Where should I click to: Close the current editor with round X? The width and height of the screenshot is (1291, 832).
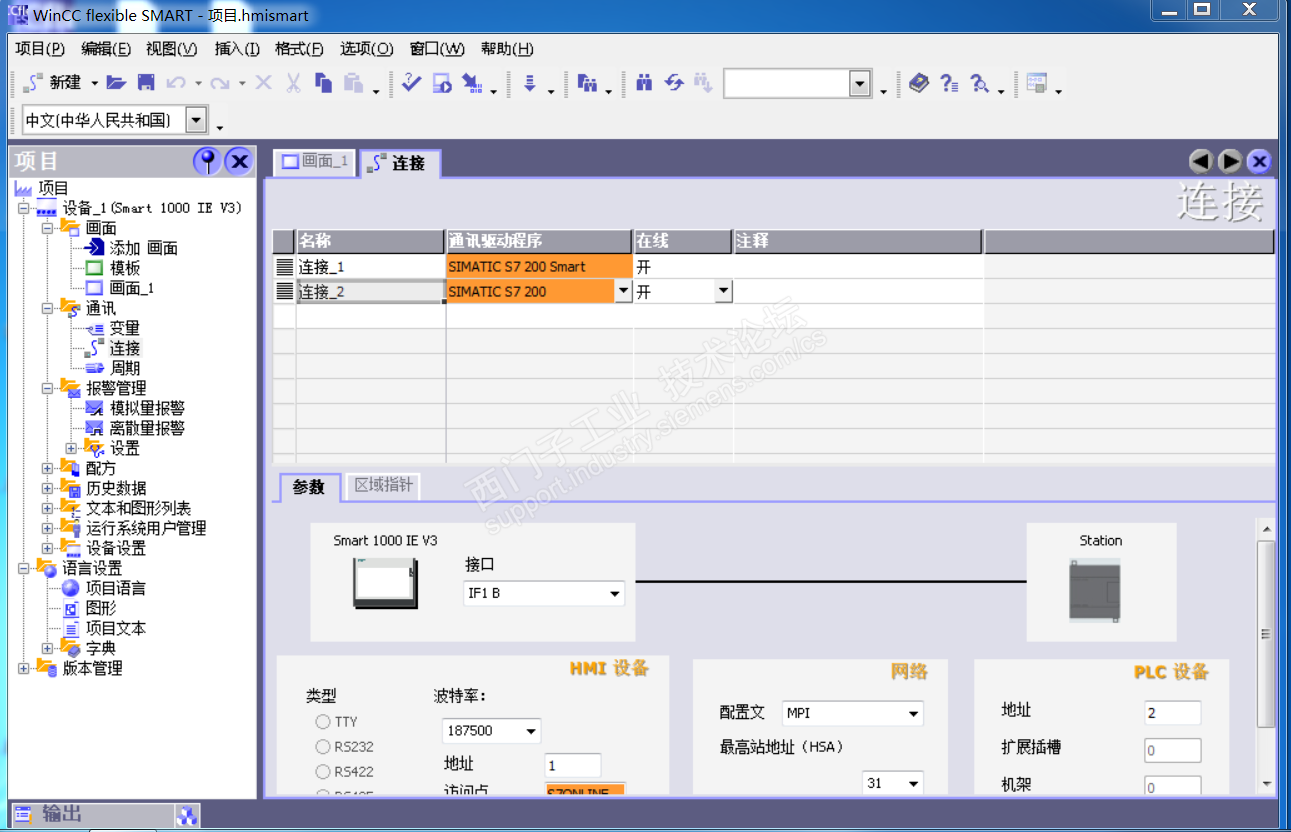(1259, 161)
